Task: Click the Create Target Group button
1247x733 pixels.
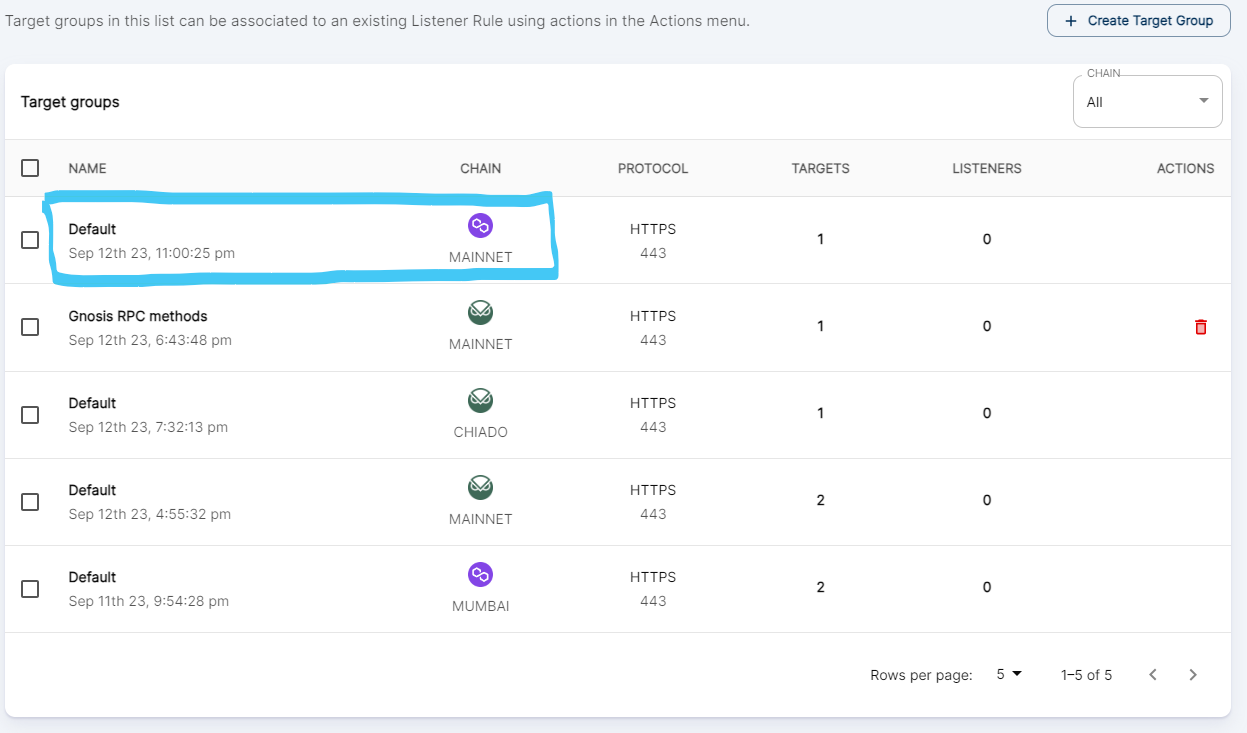Action: coord(1138,20)
